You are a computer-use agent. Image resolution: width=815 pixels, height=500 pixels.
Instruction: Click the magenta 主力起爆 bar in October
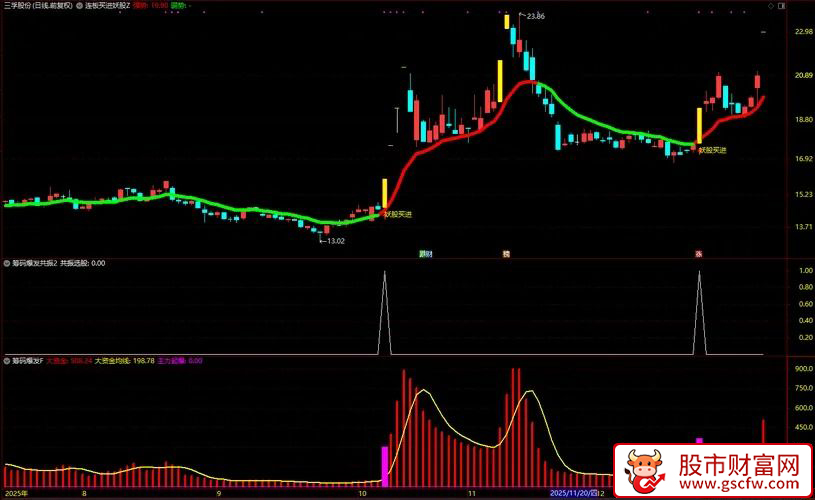tap(385, 466)
